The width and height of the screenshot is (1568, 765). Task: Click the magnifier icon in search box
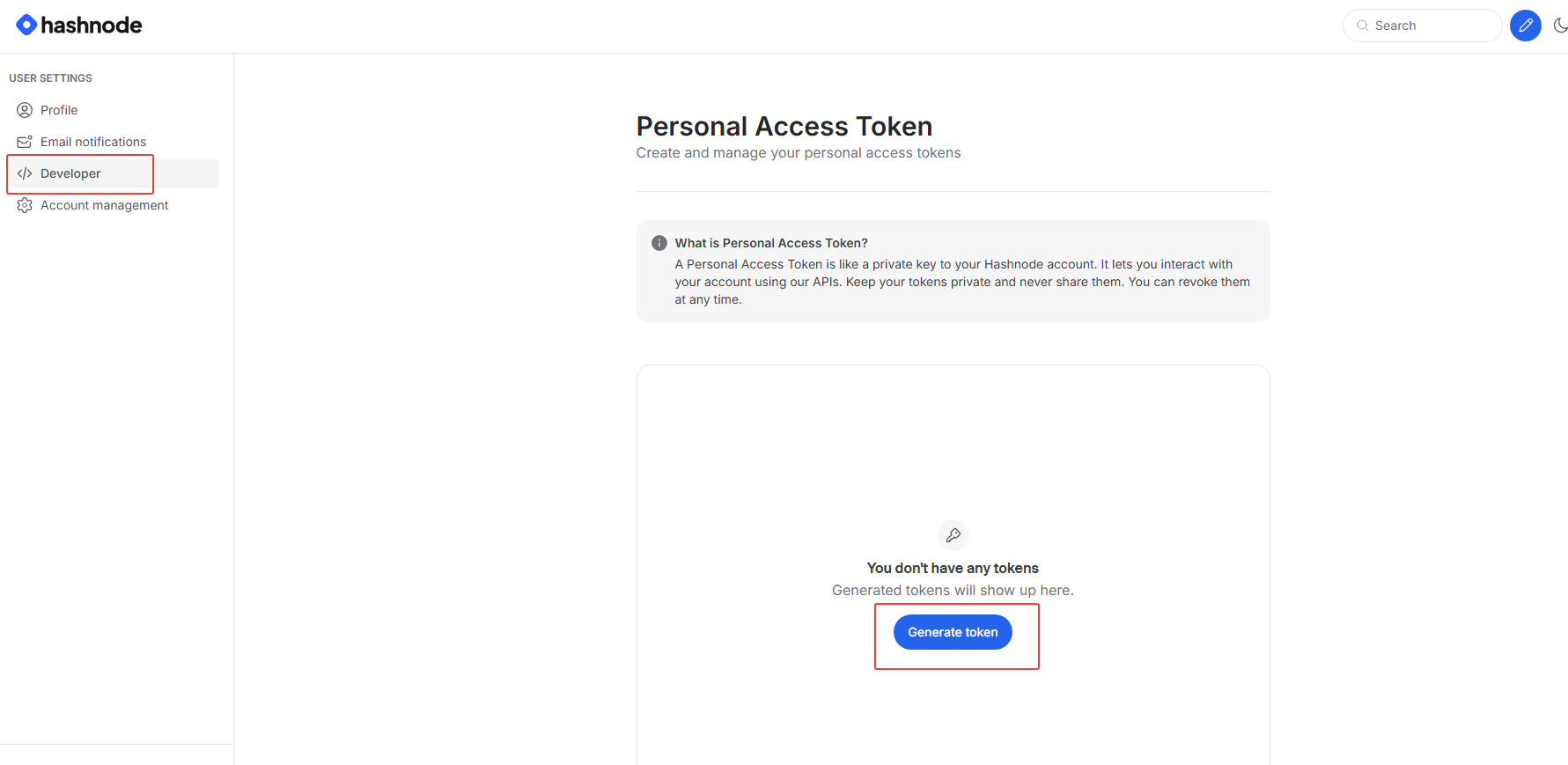tap(1363, 26)
